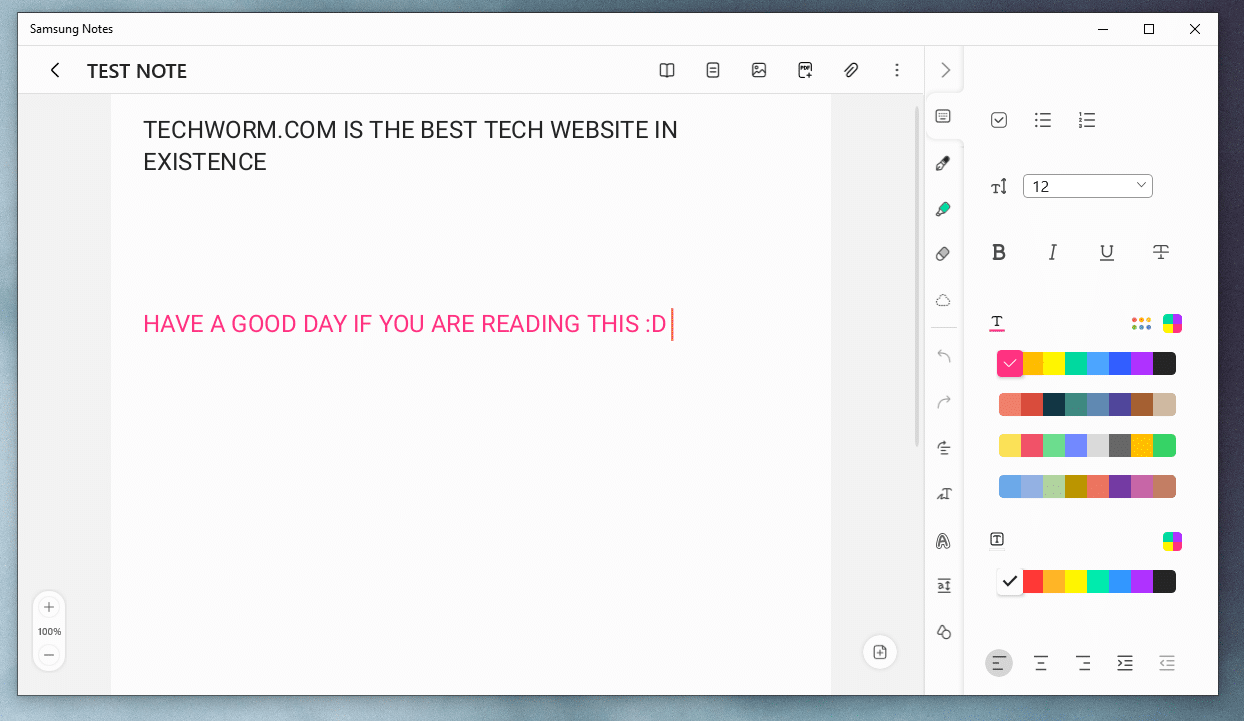
Task: Open the outlined letter A style tool
Action: pyautogui.click(x=943, y=541)
